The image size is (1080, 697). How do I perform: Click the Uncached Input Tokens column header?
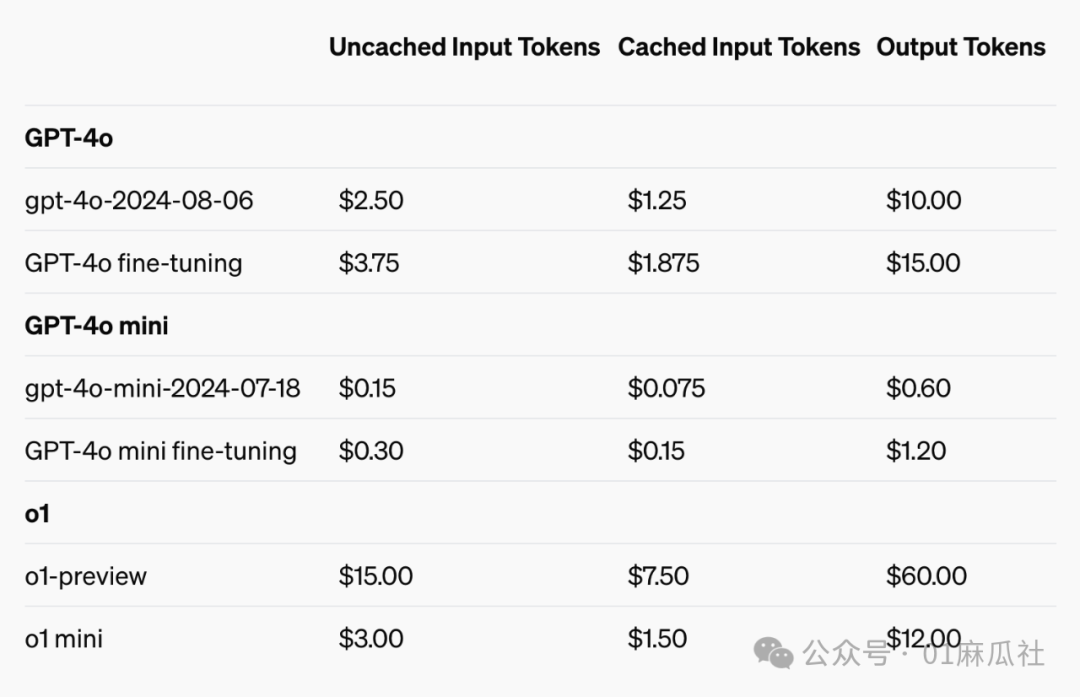[x=464, y=47]
